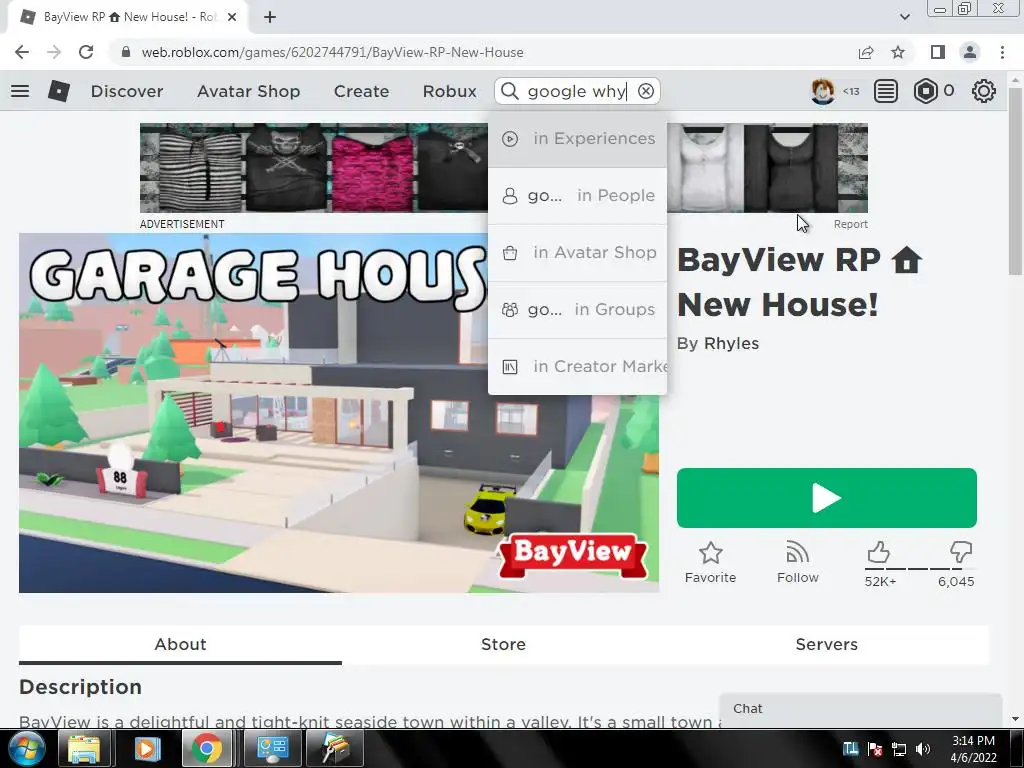The width and height of the screenshot is (1024, 768).
Task: Open the Create nav link
Action: point(361,91)
